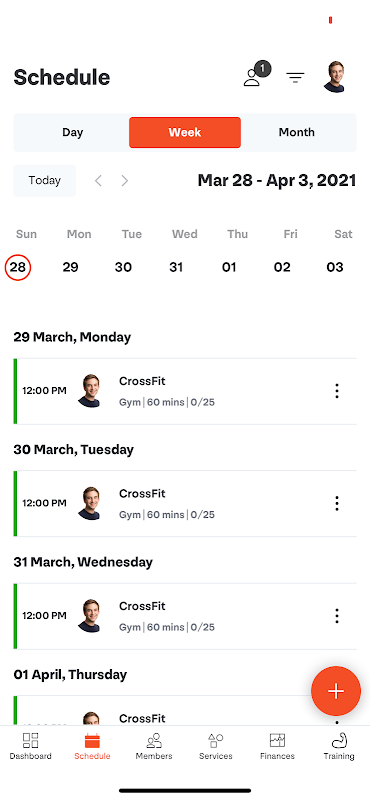The image size is (370, 800).
Task: Select the Week view segment
Action: pyautogui.click(x=185, y=132)
